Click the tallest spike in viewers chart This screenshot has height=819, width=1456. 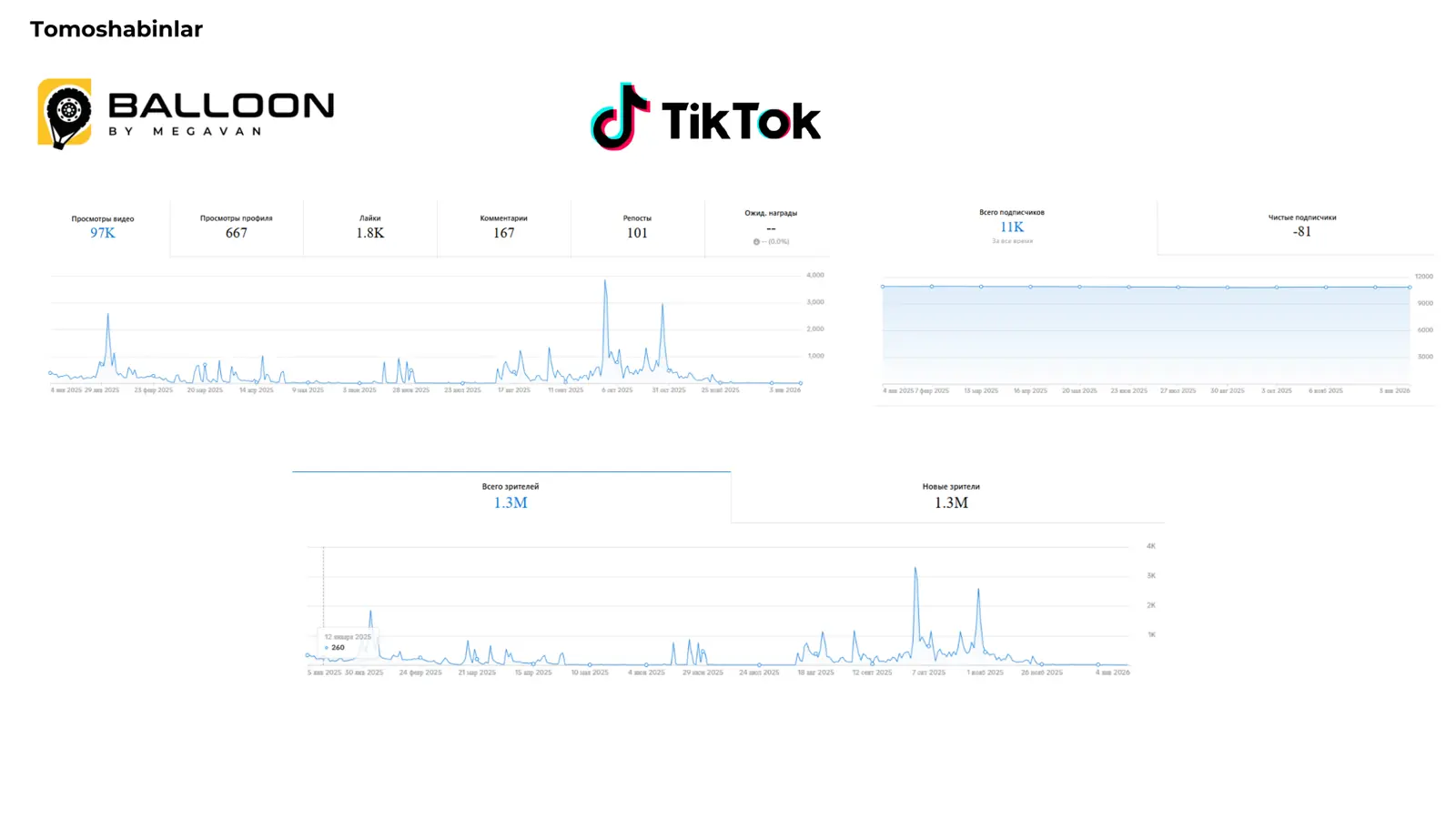(x=915, y=570)
